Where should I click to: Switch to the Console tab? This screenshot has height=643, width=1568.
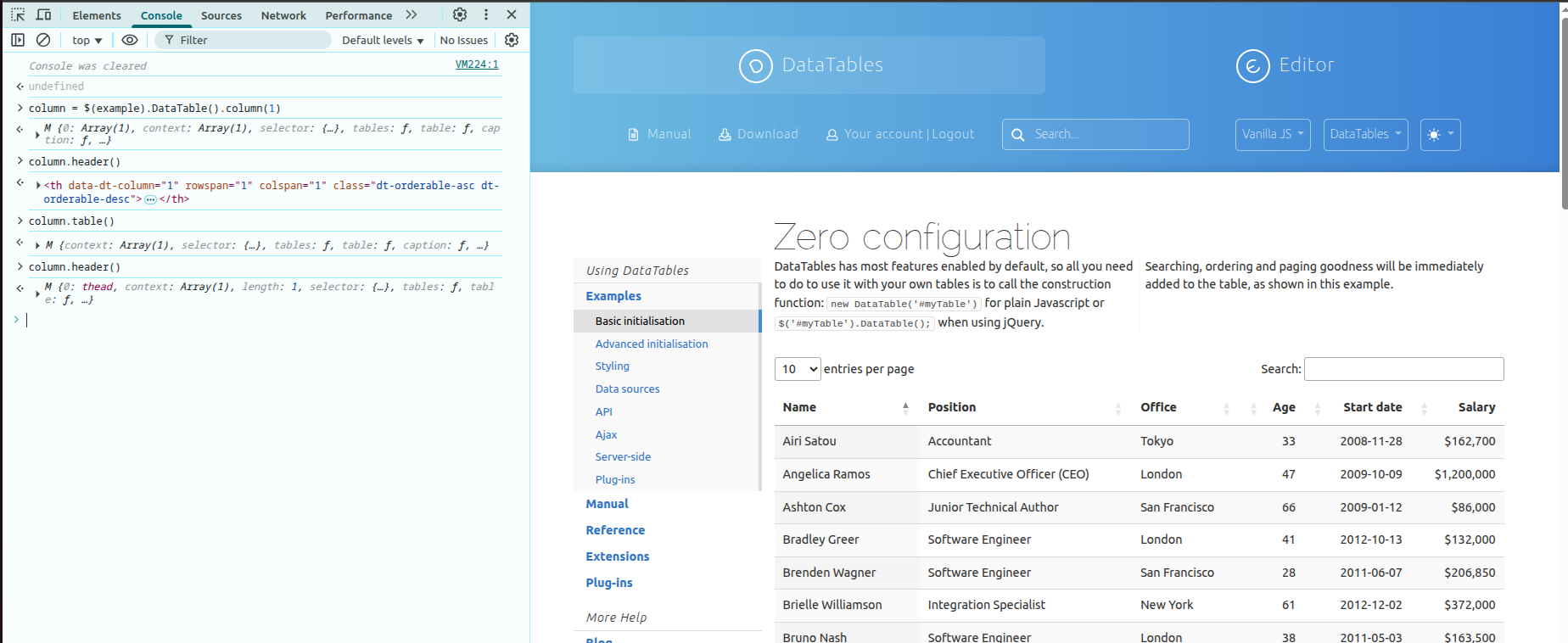(x=161, y=15)
